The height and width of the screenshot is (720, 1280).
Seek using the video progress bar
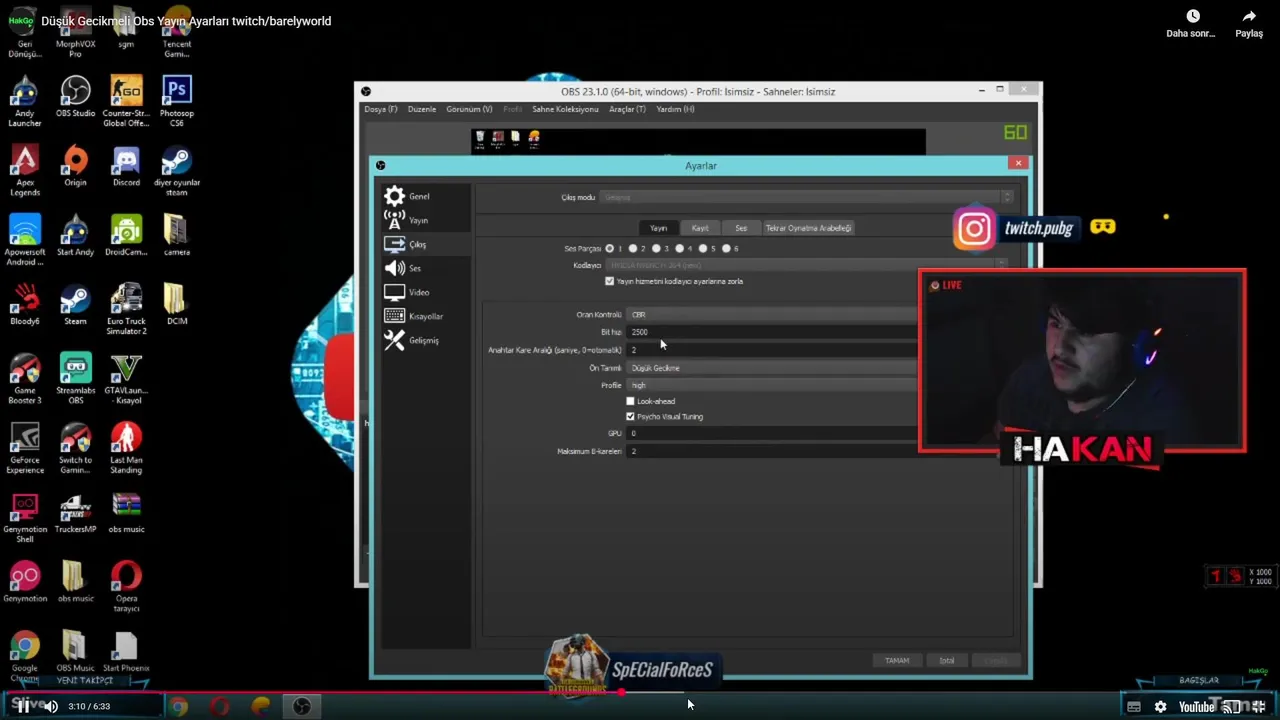pos(640,691)
